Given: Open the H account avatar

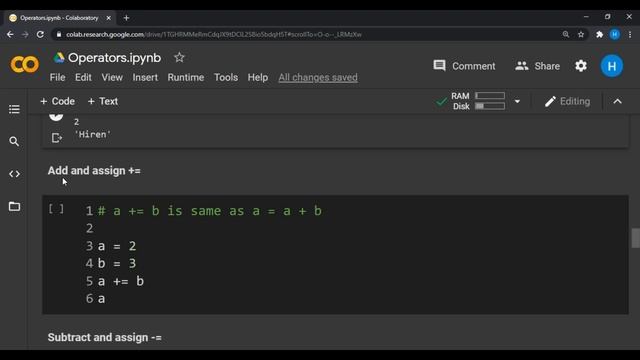Looking at the screenshot, I should coord(611,66).
